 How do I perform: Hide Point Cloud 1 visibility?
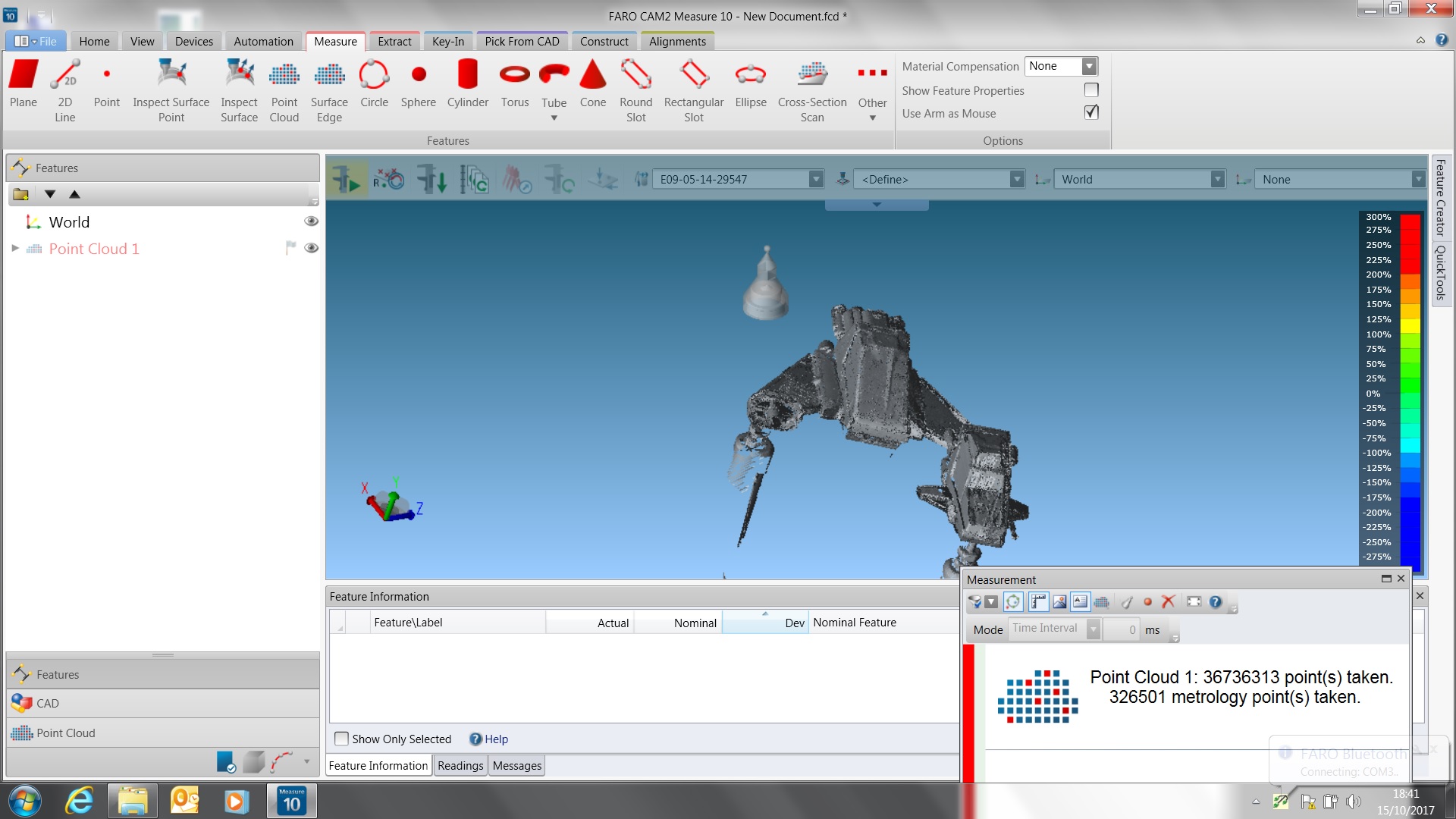point(311,248)
